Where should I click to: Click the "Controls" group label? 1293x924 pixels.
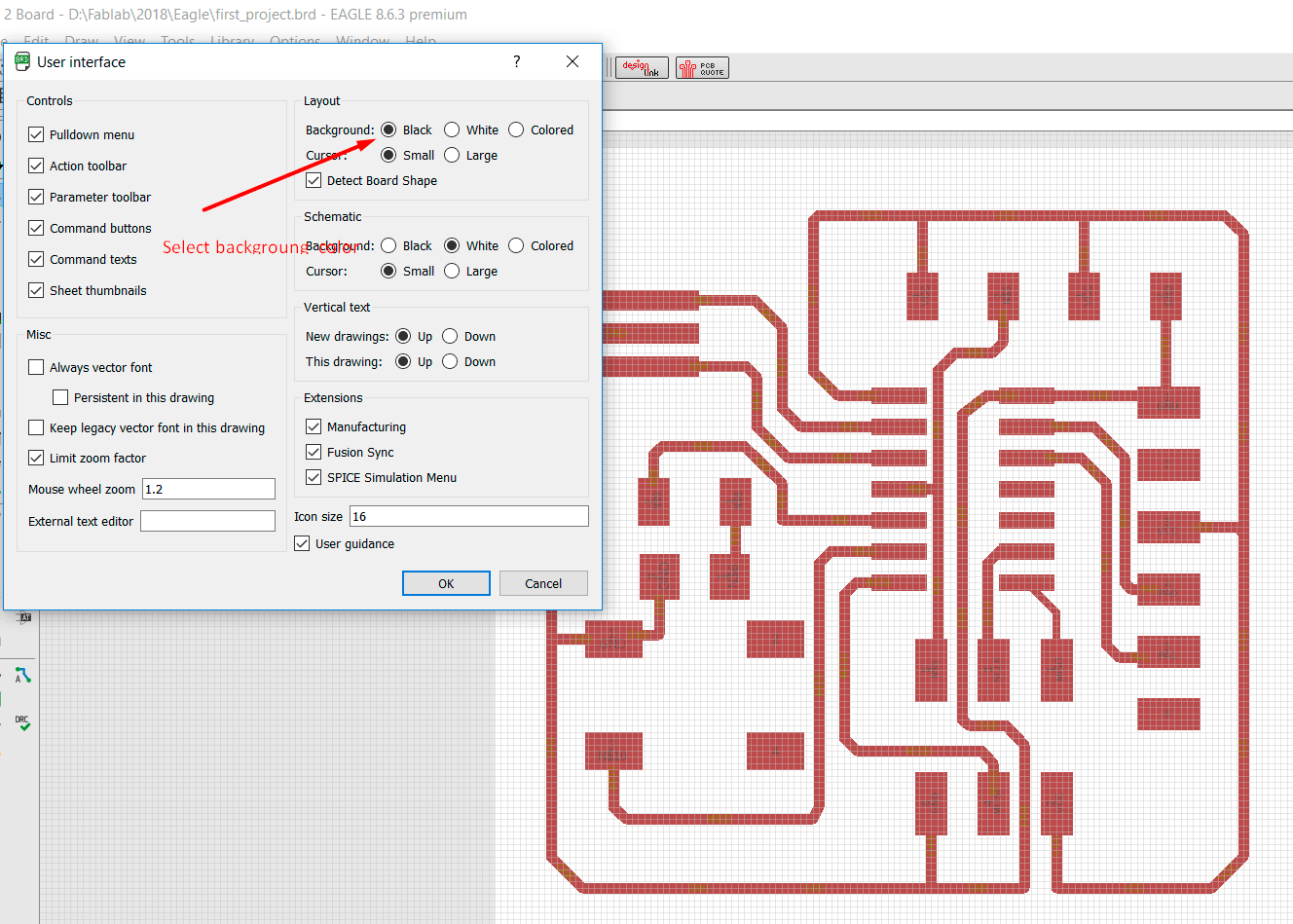pyautogui.click(x=50, y=100)
